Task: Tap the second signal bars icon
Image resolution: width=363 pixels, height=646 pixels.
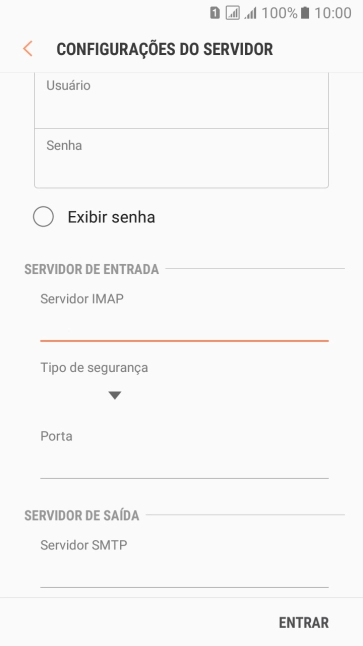Action: click(250, 14)
